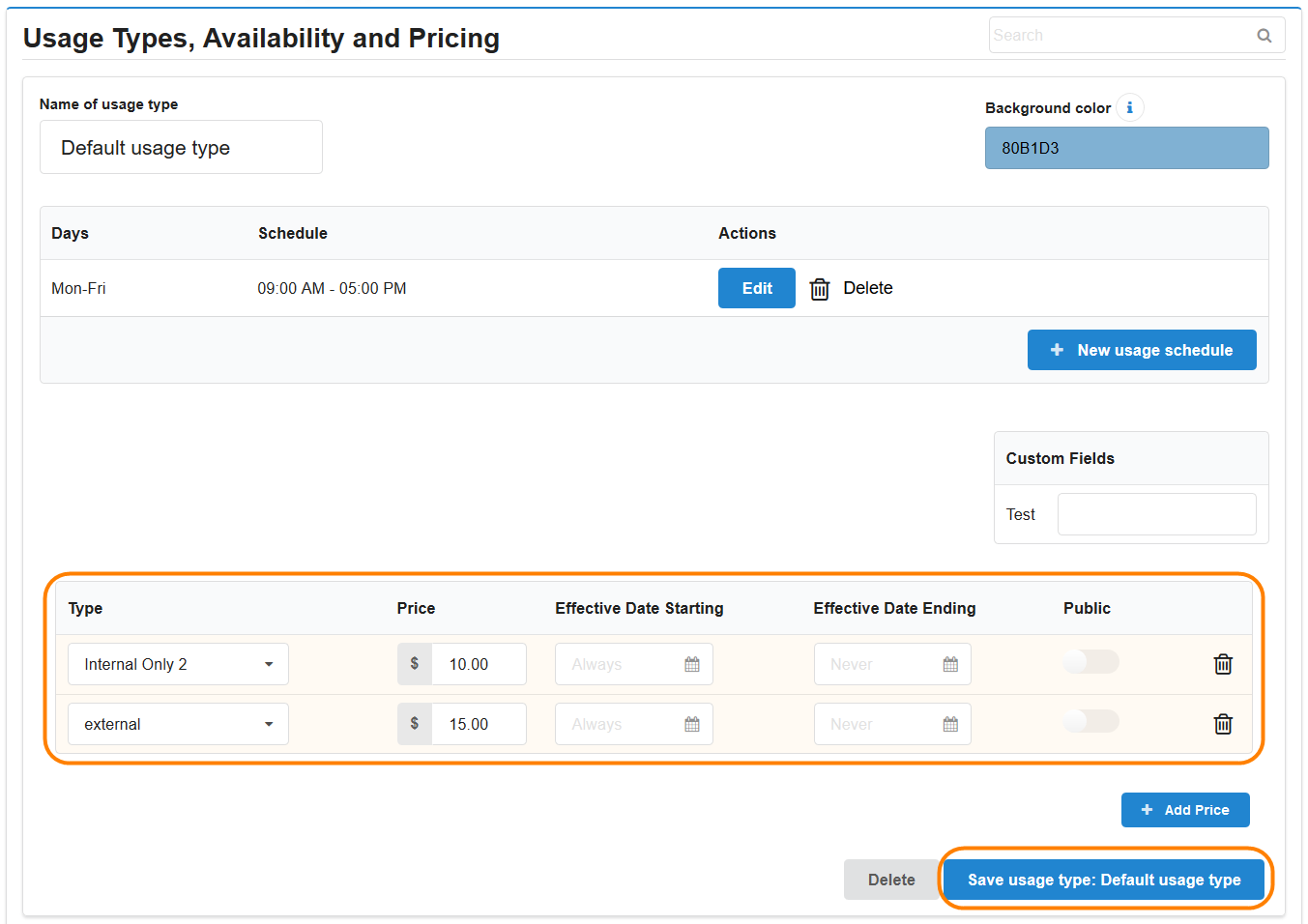Enable Public switch for external price
Viewport: 1308px width, 924px height.
tap(1090, 722)
